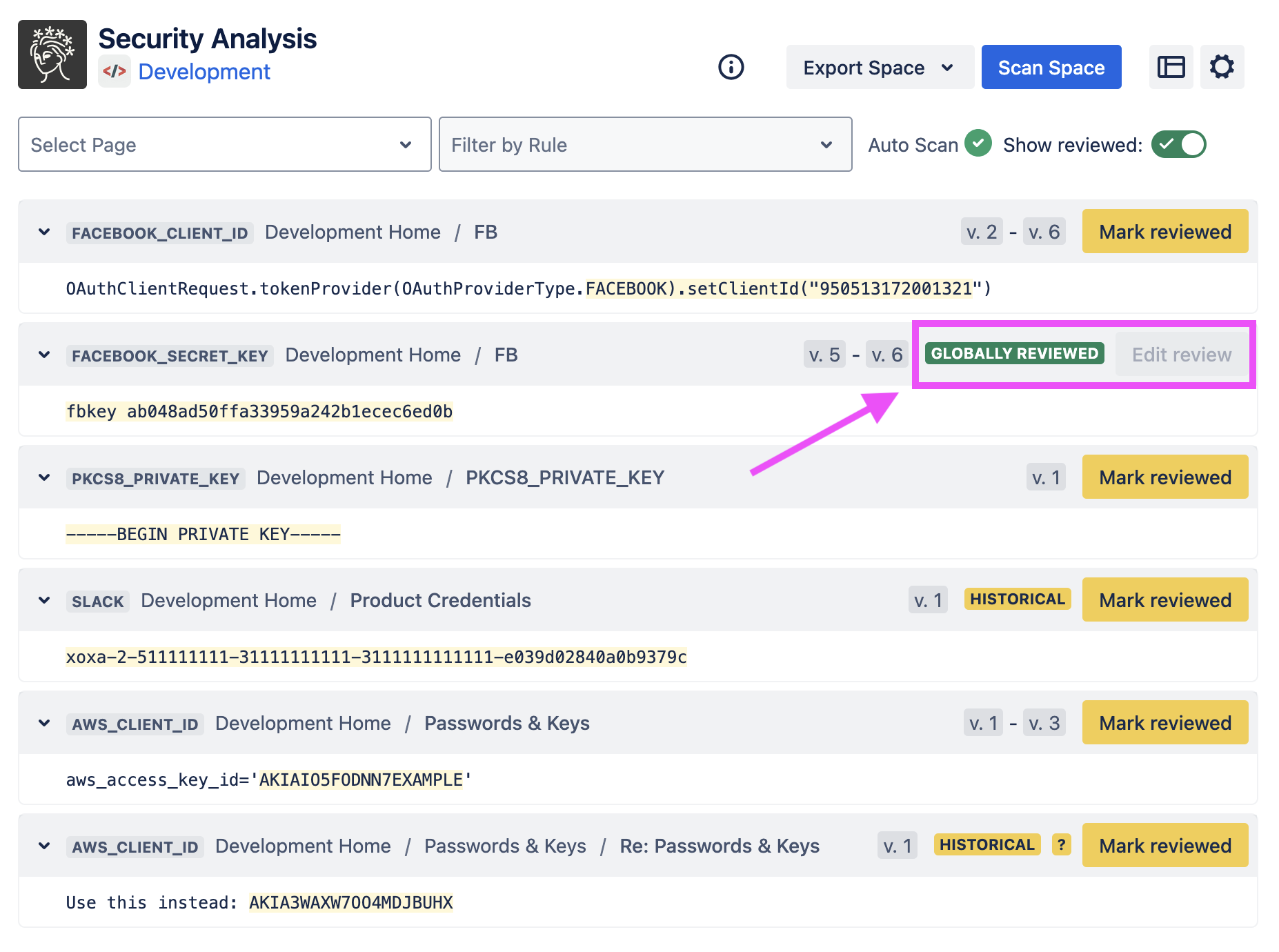Collapse the FACEBOOK_CLIENT_ID finding
The width and height of the screenshot is (1279, 952).
(44, 232)
